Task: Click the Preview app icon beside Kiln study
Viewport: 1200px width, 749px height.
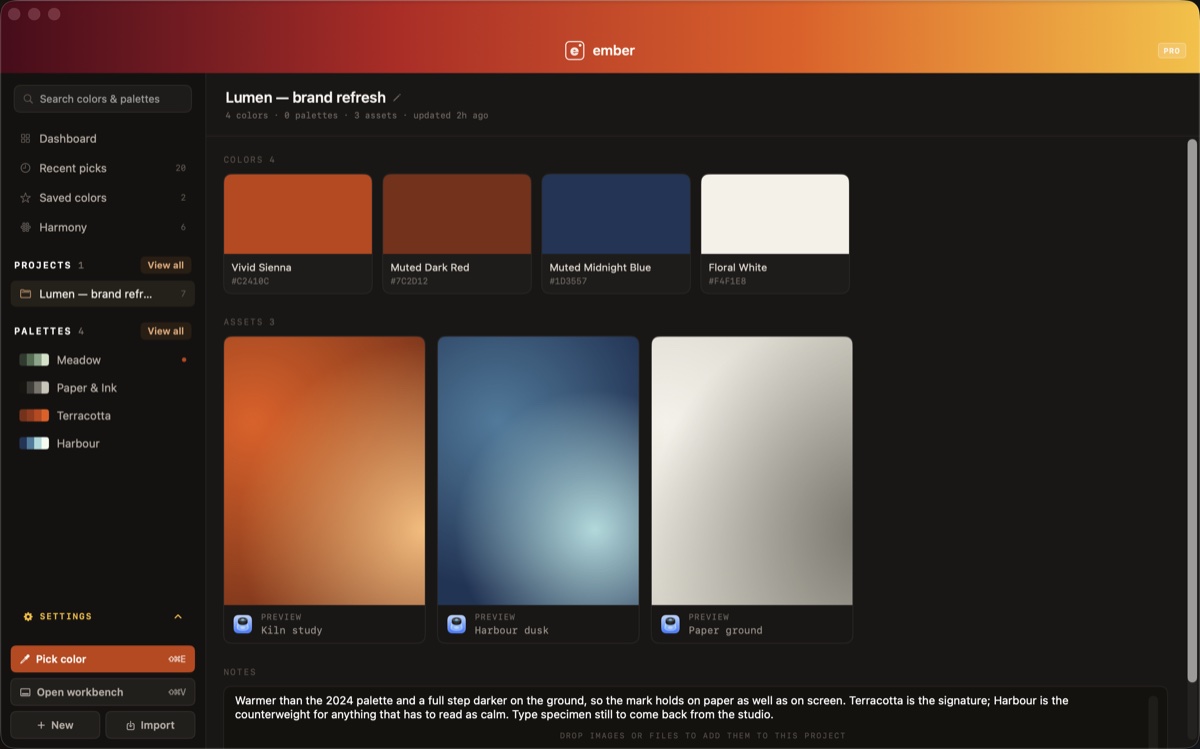Action: click(x=243, y=624)
